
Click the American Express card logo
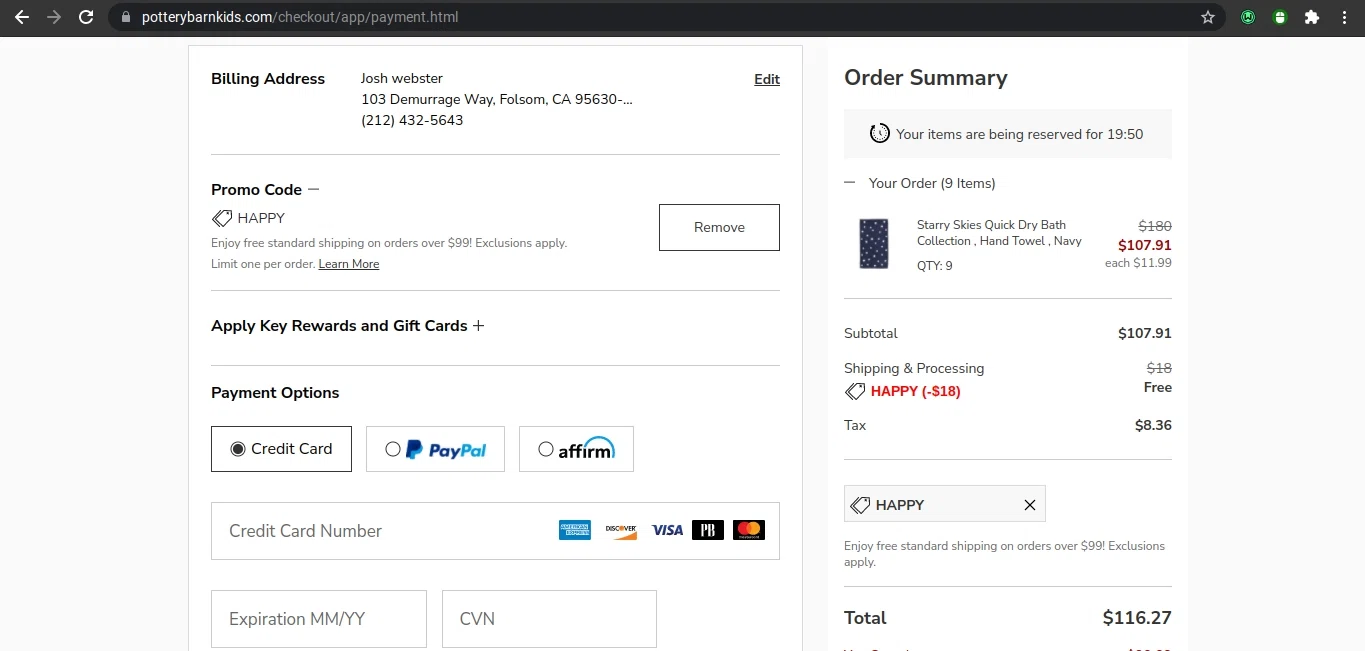pos(575,530)
